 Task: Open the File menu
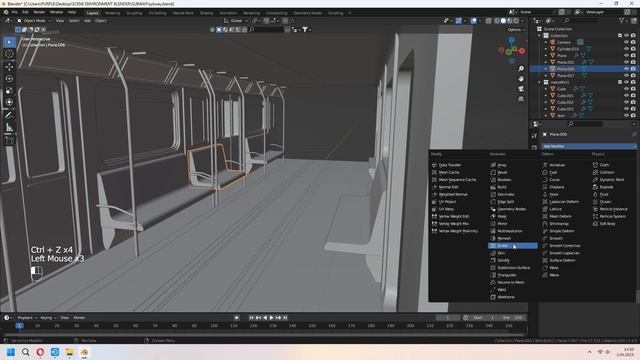click(15, 13)
